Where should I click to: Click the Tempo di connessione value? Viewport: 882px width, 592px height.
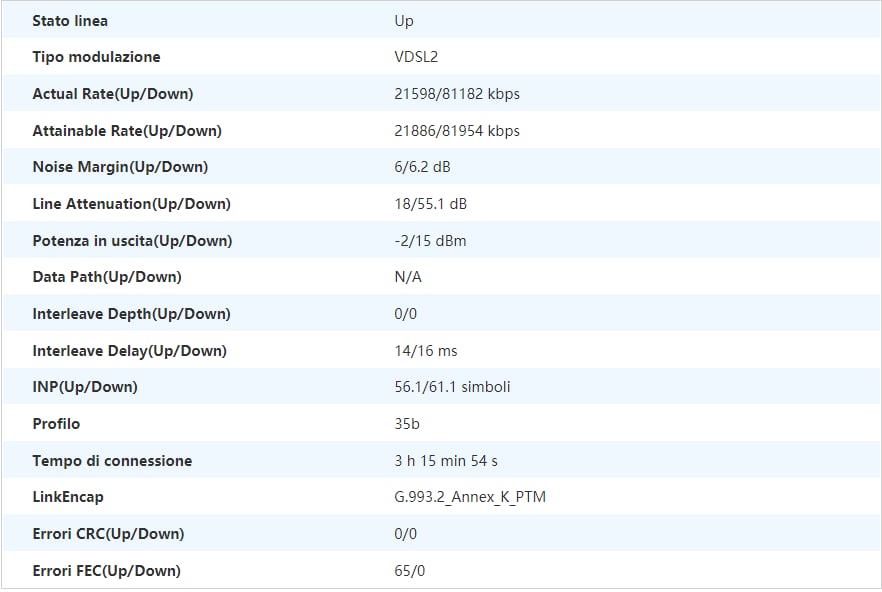click(x=446, y=461)
